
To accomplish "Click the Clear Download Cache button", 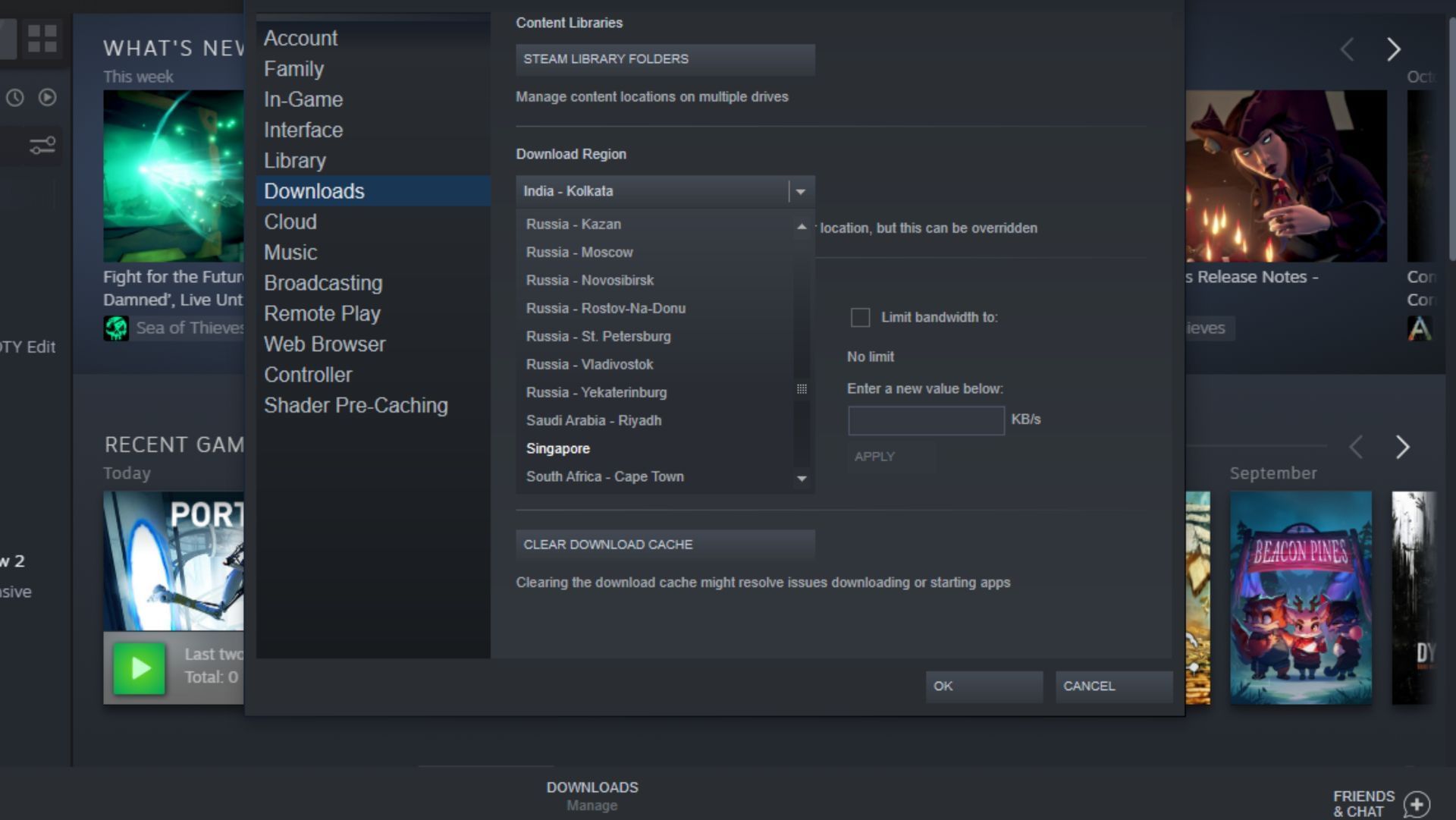I will pos(665,544).
